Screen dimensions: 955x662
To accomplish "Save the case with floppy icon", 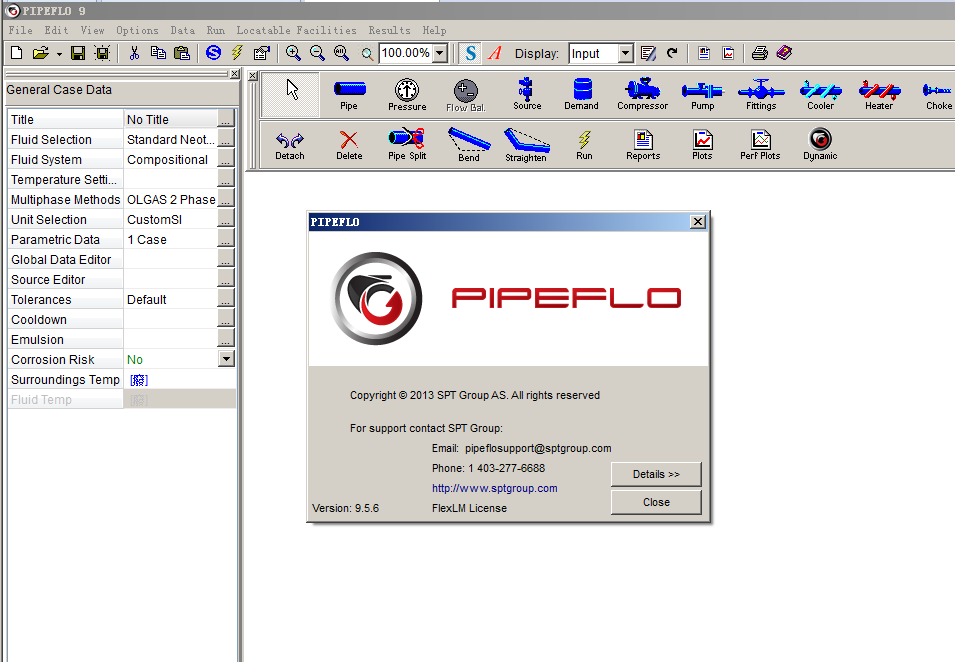I will tap(78, 54).
